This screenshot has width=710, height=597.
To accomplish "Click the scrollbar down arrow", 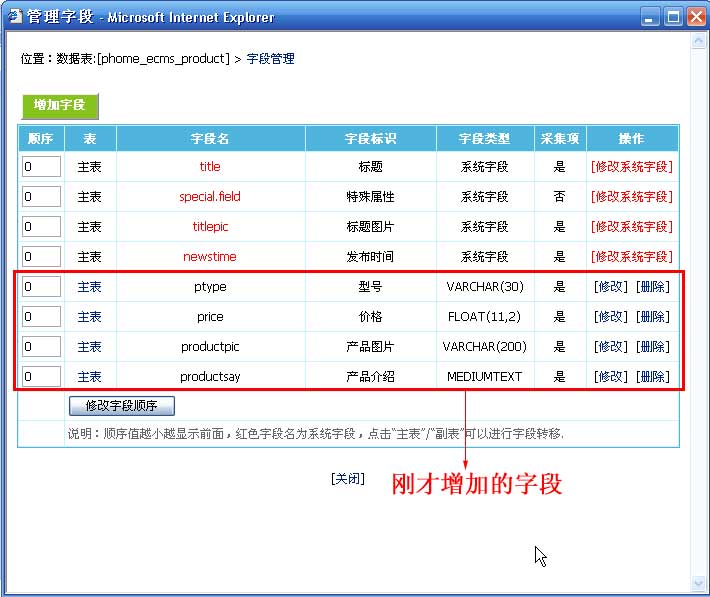I will click(x=697, y=582).
